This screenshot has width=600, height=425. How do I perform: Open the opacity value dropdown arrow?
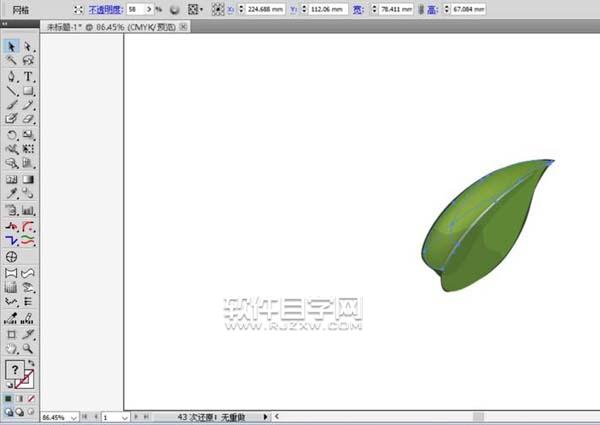click(148, 9)
